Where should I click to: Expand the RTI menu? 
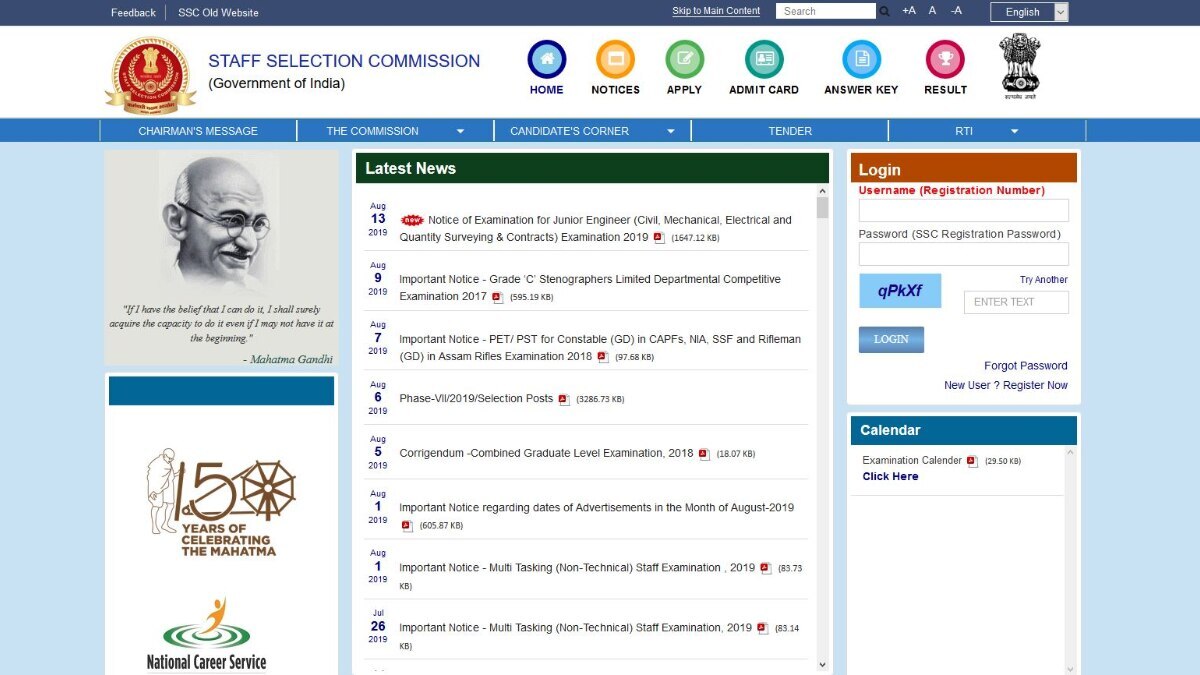[986, 131]
